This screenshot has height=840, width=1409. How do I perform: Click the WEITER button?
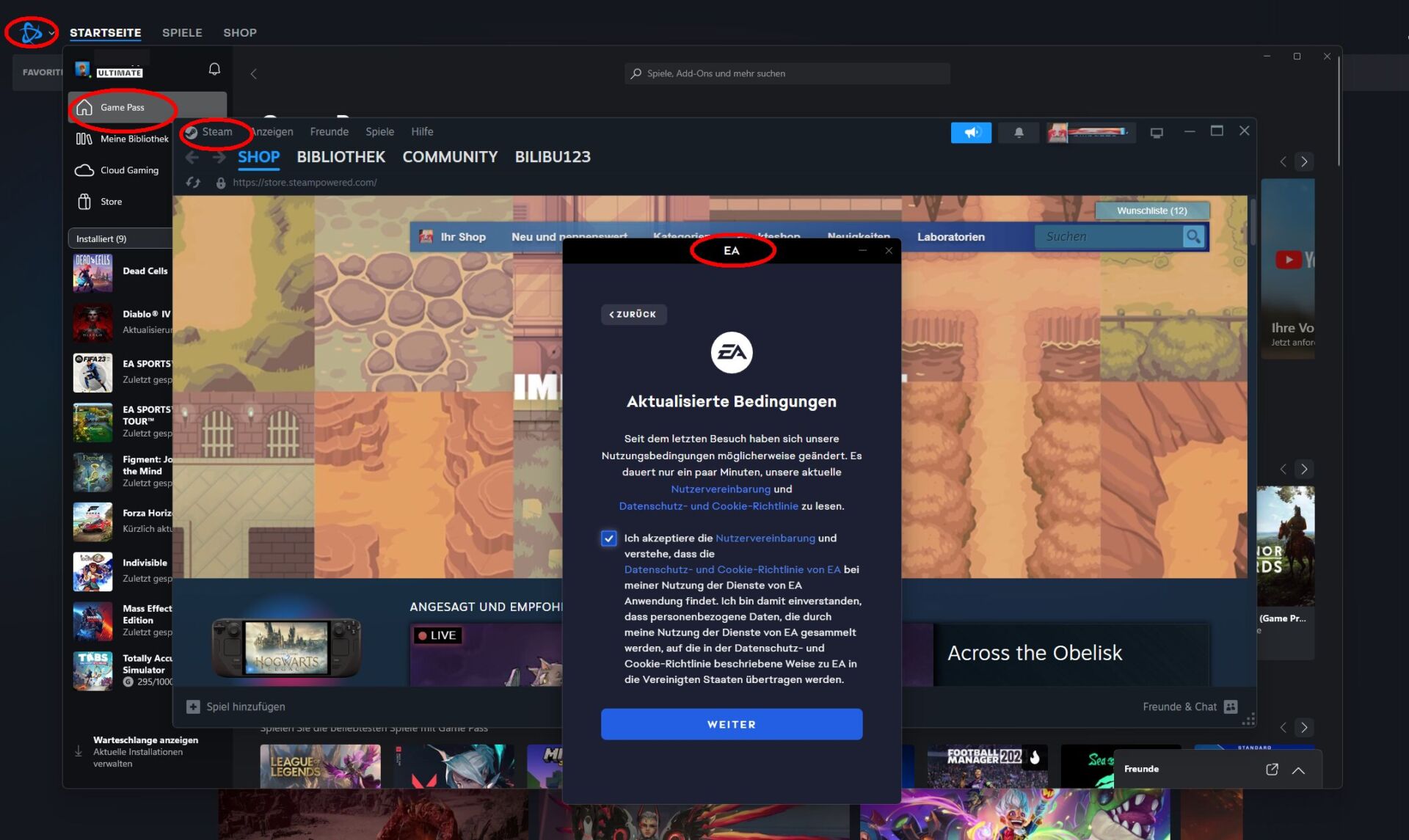[731, 725]
